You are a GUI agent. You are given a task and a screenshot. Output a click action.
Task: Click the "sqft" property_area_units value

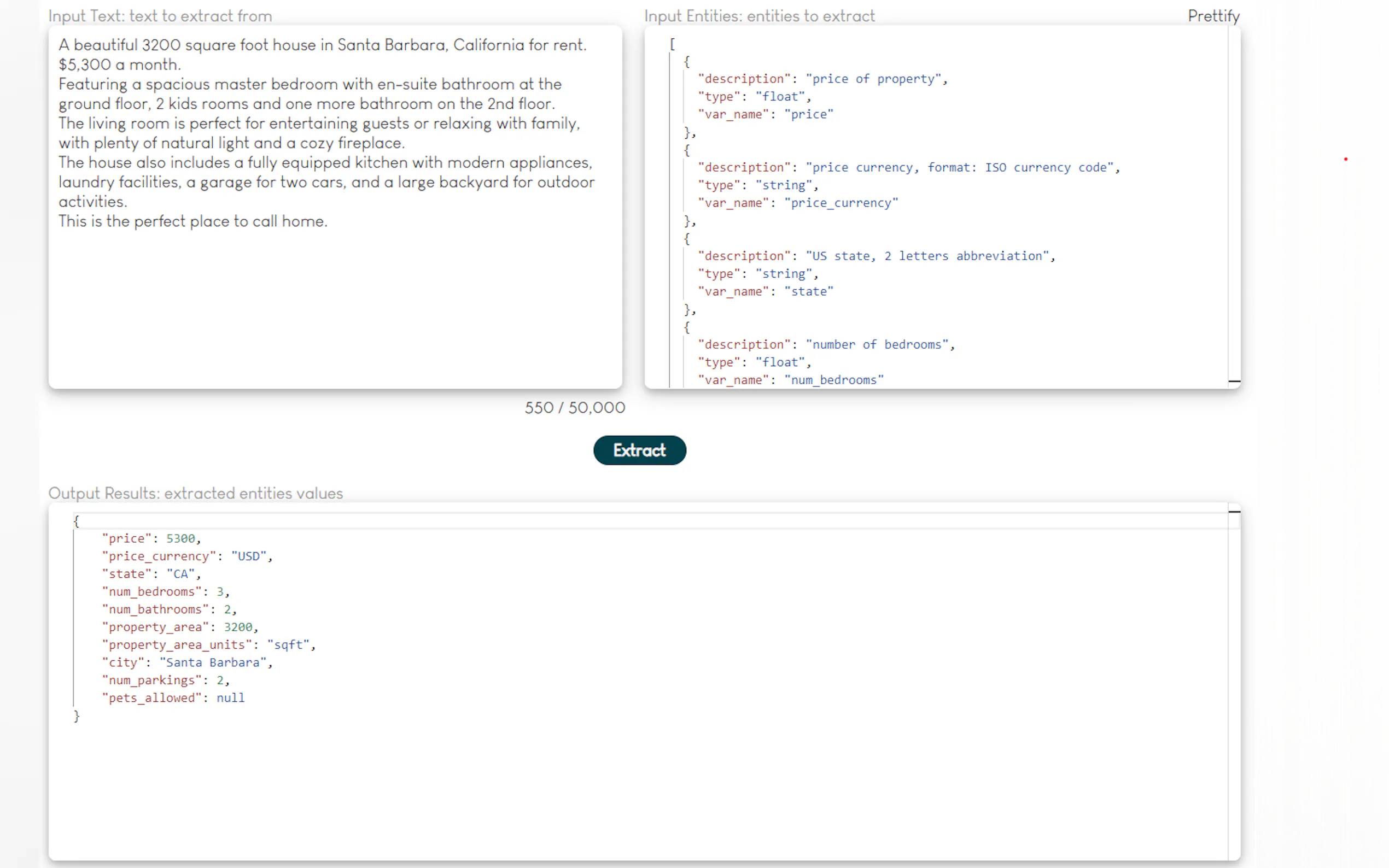pyautogui.click(x=288, y=644)
